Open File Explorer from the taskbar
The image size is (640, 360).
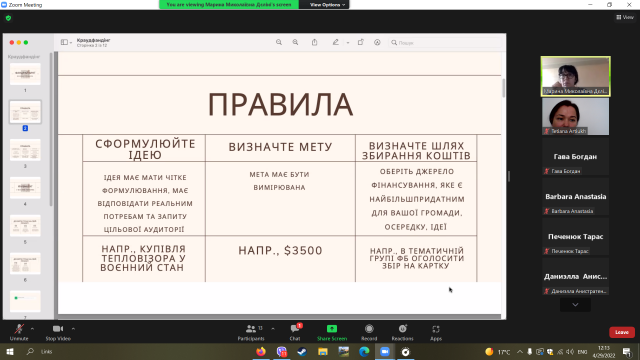pos(323,351)
